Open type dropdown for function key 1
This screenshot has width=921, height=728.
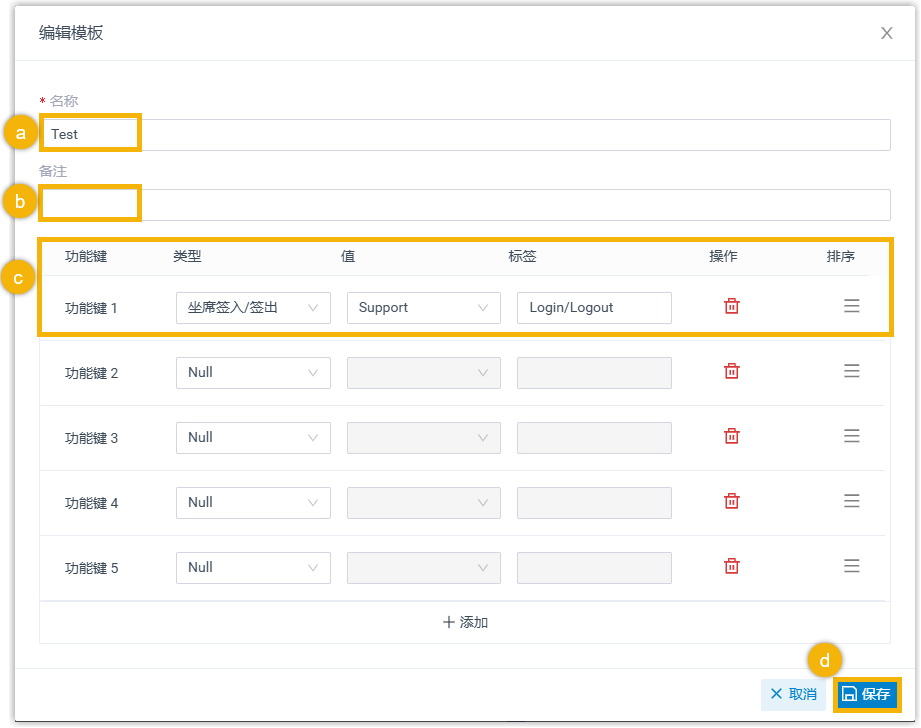253,308
